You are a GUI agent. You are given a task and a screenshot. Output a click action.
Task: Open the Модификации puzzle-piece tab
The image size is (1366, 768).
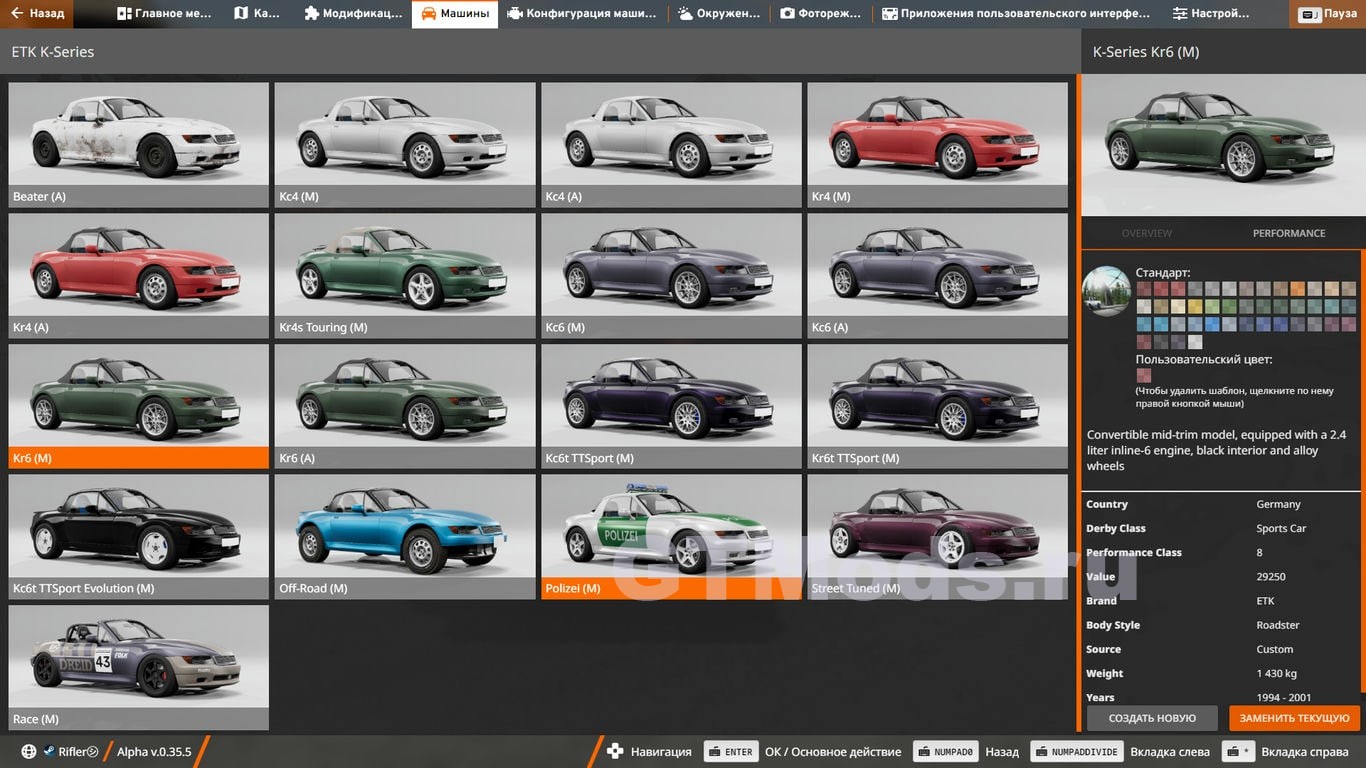pos(312,14)
